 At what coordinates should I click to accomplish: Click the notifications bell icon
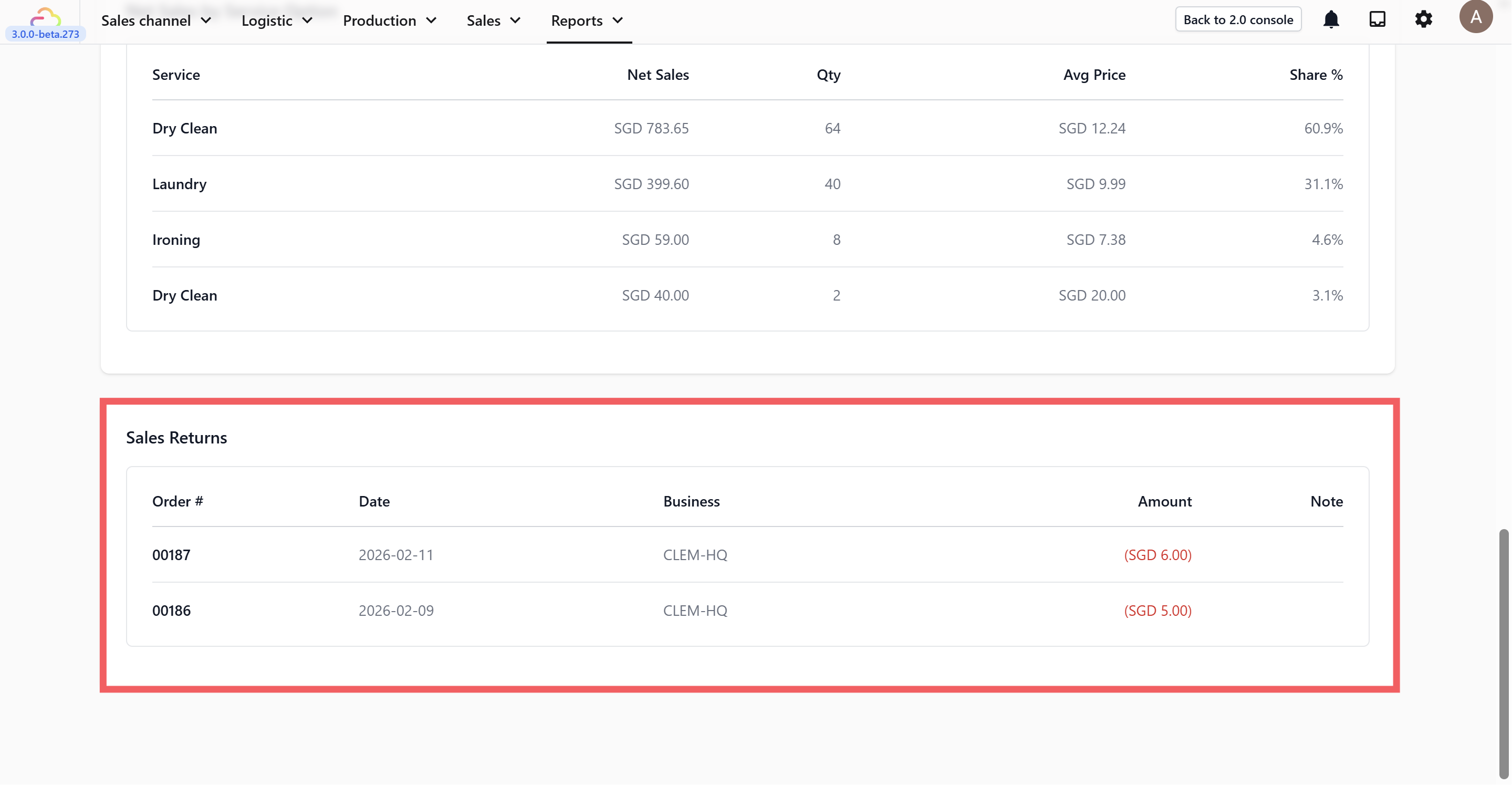1331,19
